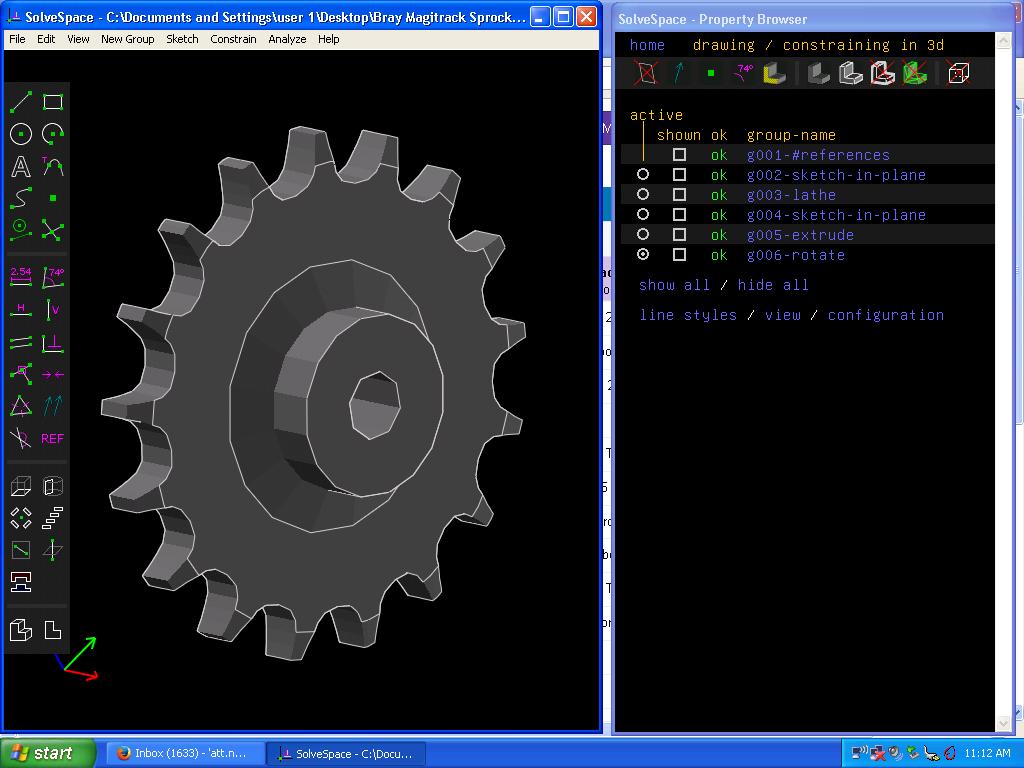1024x768 pixels.
Task: Apply the horizontal constraint tool
Action: pyautogui.click(x=21, y=309)
